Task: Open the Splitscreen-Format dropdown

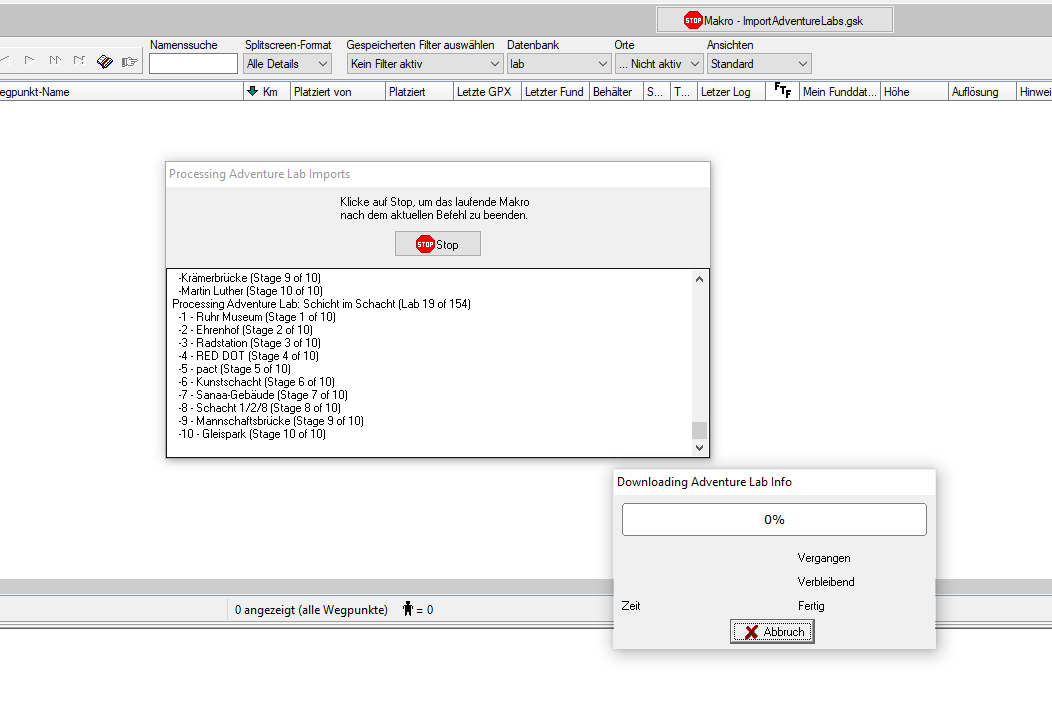Action: [x=287, y=64]
